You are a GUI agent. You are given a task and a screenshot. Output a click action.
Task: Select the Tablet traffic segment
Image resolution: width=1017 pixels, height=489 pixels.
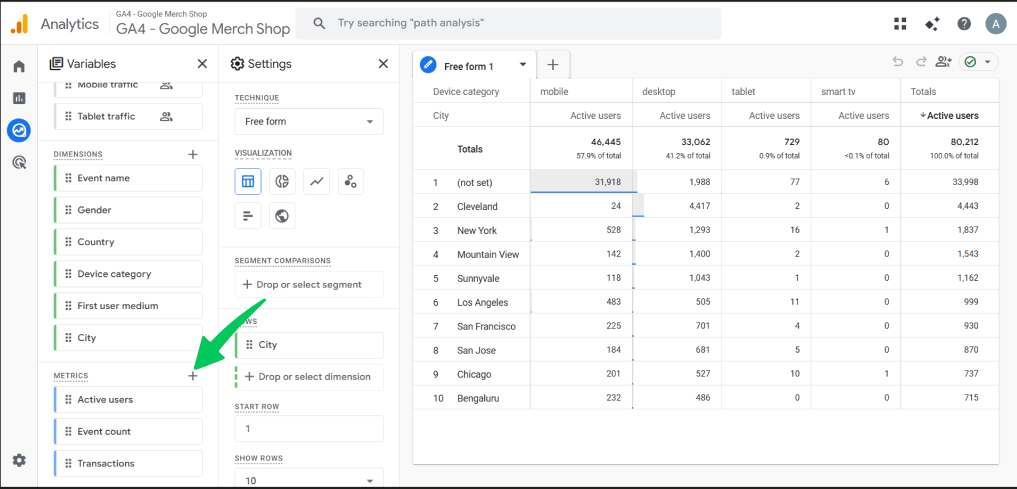click(x=128, y=116)
